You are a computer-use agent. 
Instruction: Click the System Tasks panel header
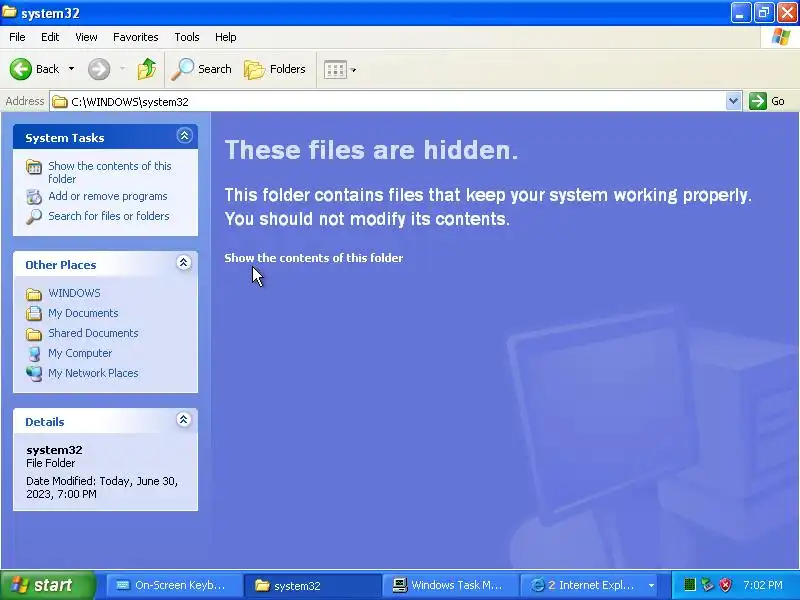click(105, 137)
